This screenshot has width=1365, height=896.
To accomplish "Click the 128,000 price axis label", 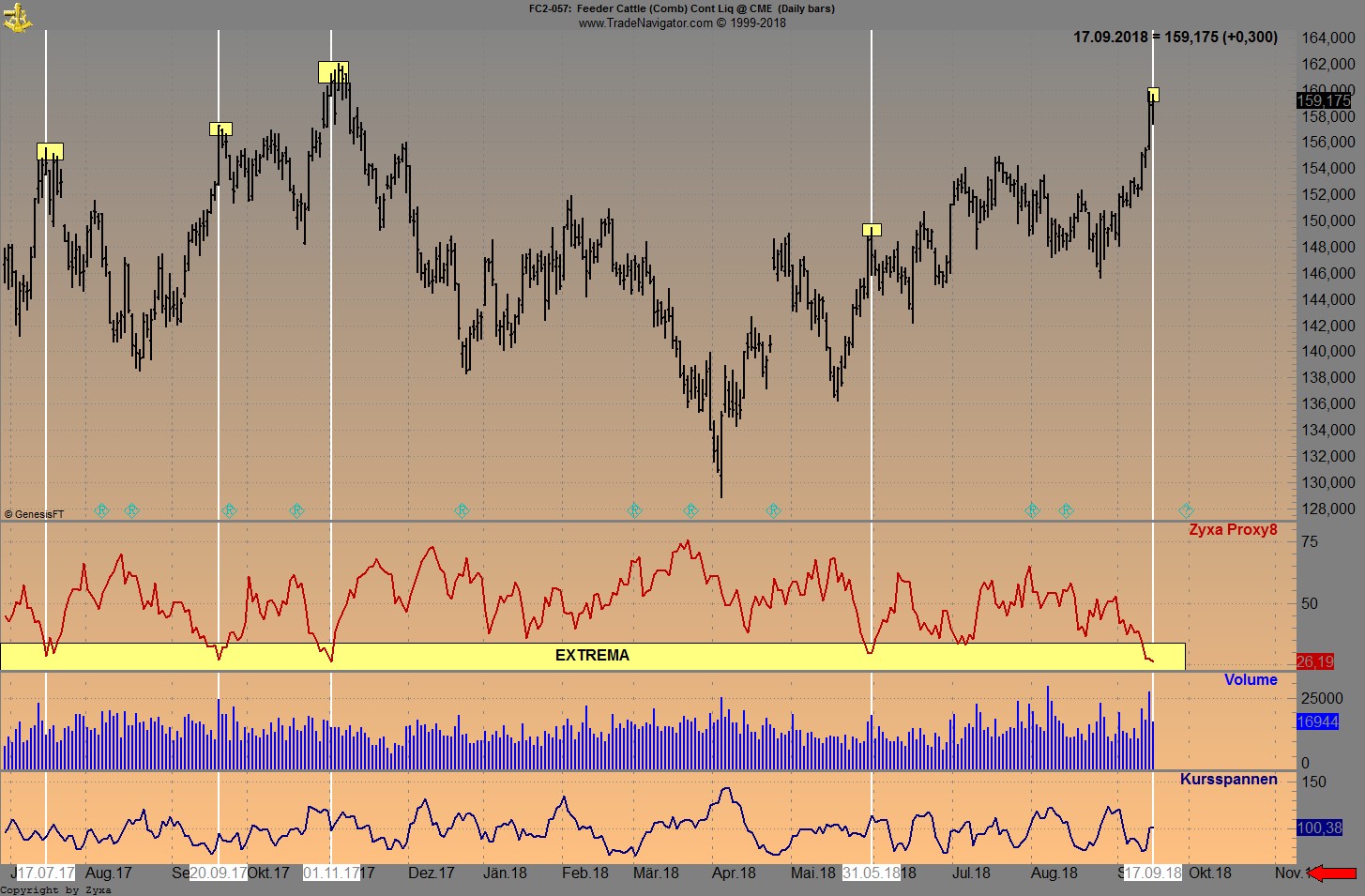I will [x=1327, y=509].
